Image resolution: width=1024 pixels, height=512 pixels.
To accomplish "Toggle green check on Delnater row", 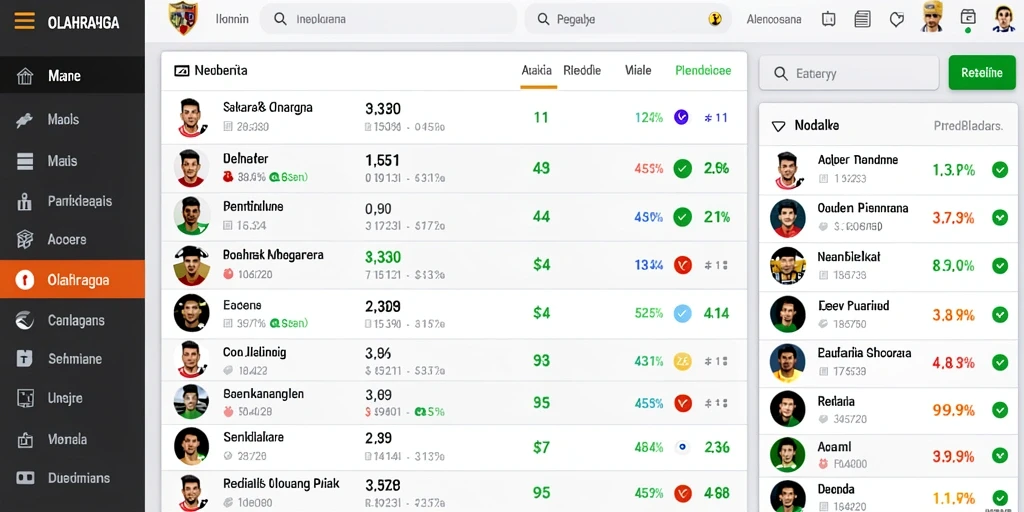I will click(x=682, y=169).
